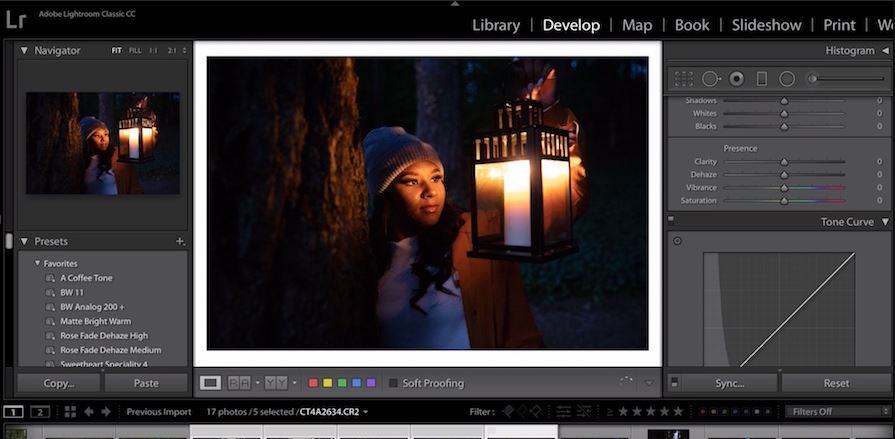Open dropdown arrow next to YY button
Viewport: 895px width, 439px height.
pyautogui.click(x=295, y=383)
